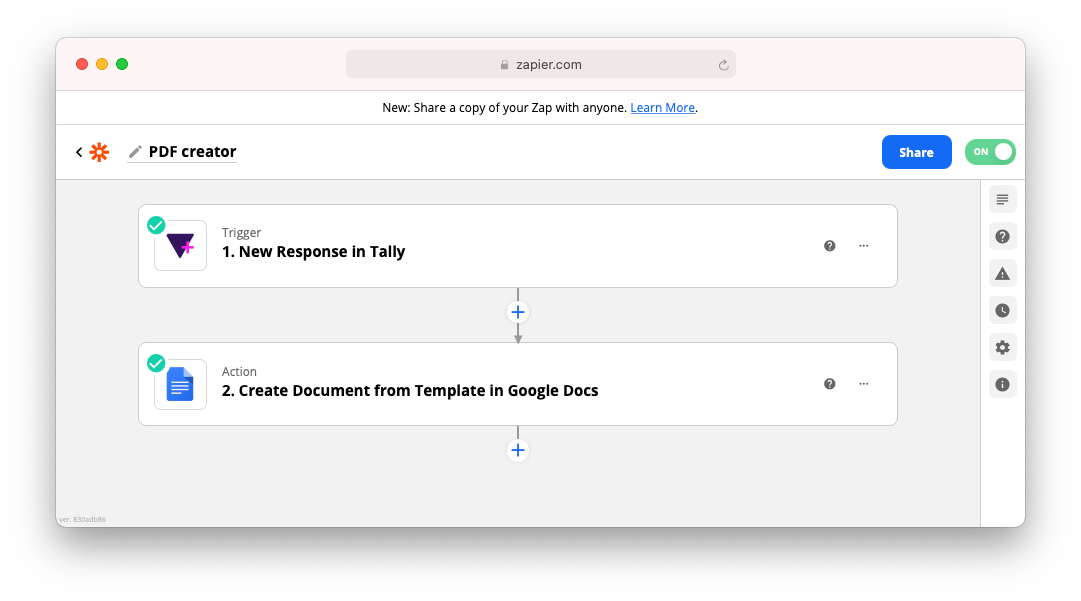Click the zapier.com address bar
Image resolution: width=1081 pixels, height=601 pixels.
[540, 64]
